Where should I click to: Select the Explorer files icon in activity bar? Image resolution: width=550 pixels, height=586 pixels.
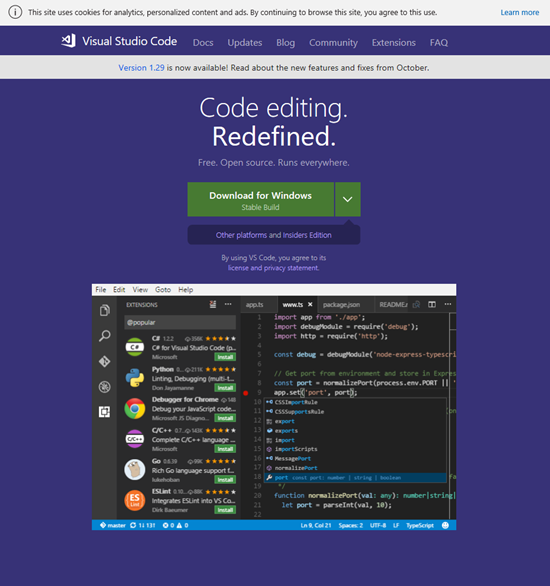(105, 310)
